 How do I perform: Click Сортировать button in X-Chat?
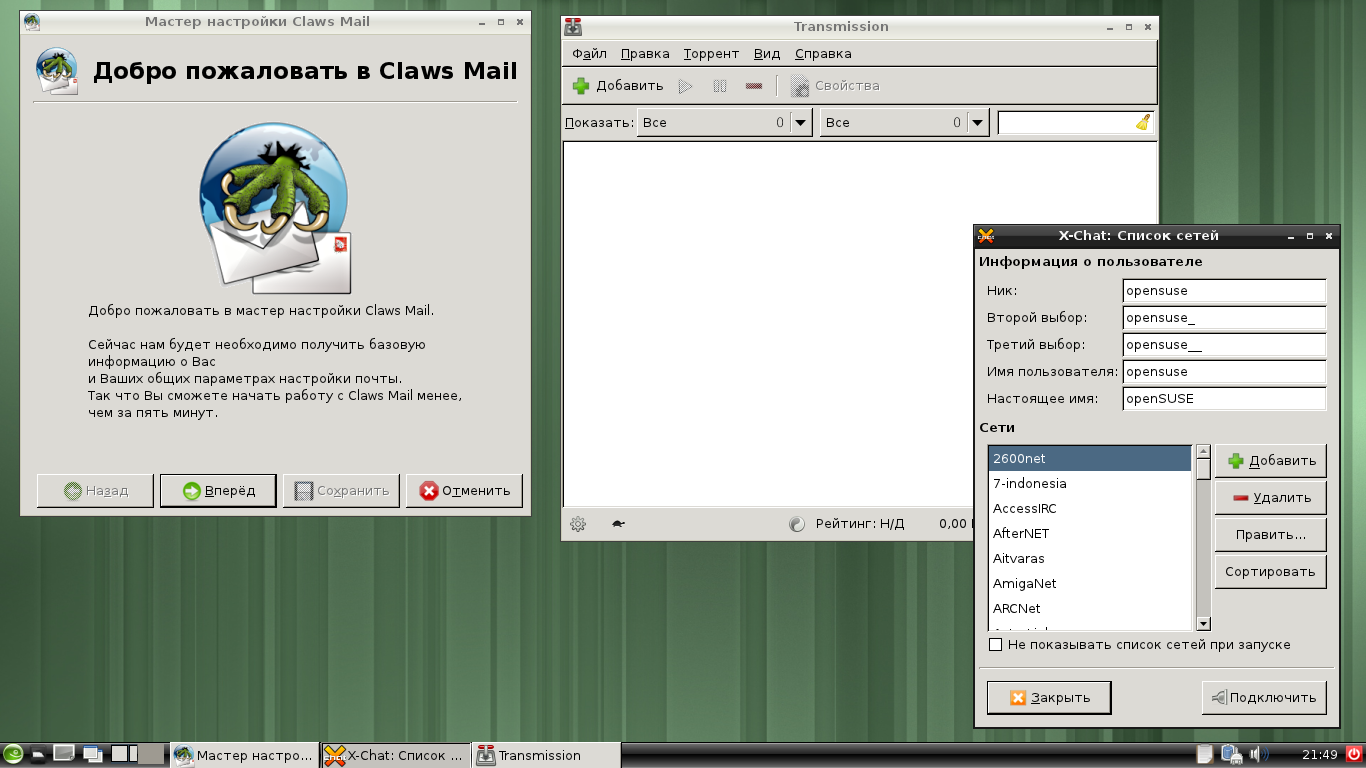(x=1271, y=572)
